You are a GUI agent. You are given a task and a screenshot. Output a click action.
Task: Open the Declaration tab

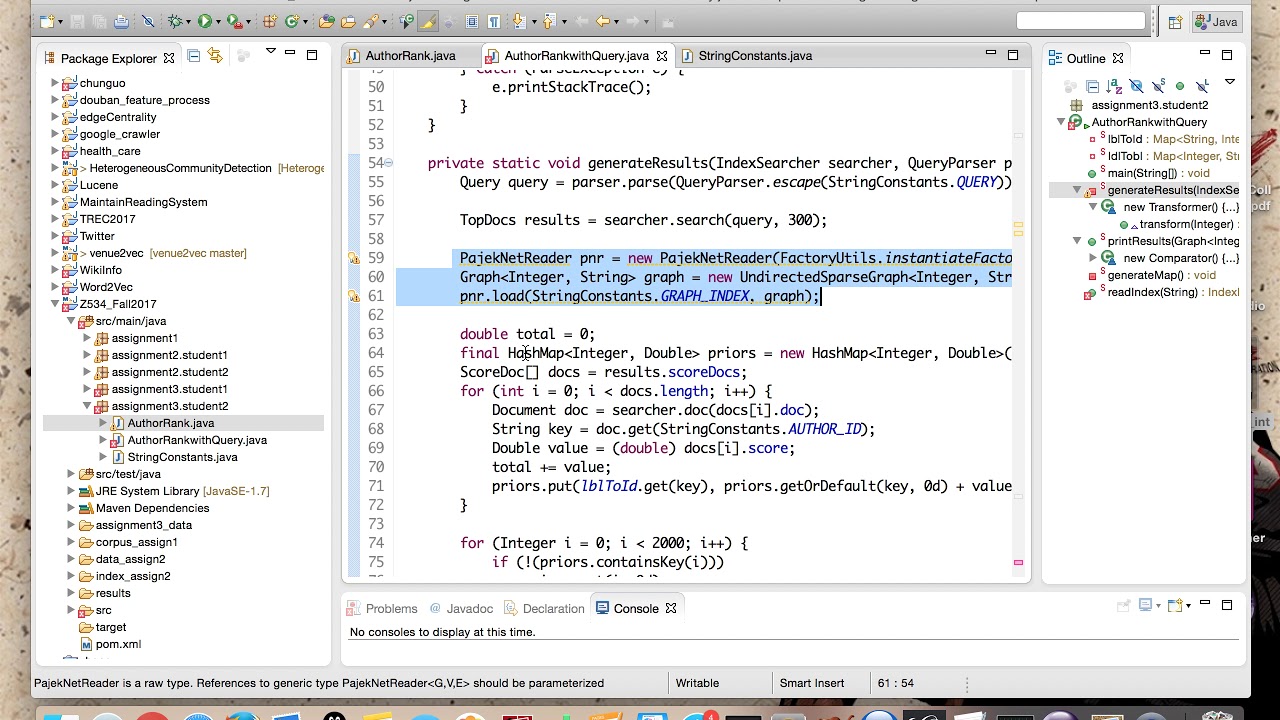(545, 609)
